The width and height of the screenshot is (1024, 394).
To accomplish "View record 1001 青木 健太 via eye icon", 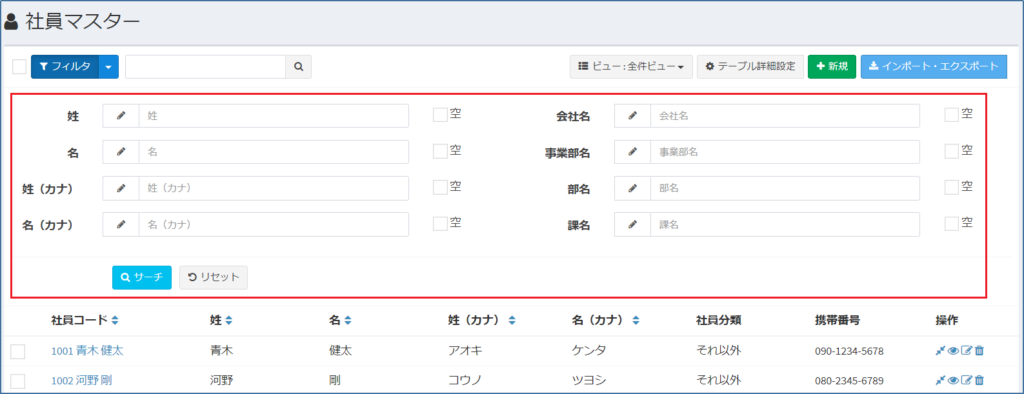I will (953, 351).
